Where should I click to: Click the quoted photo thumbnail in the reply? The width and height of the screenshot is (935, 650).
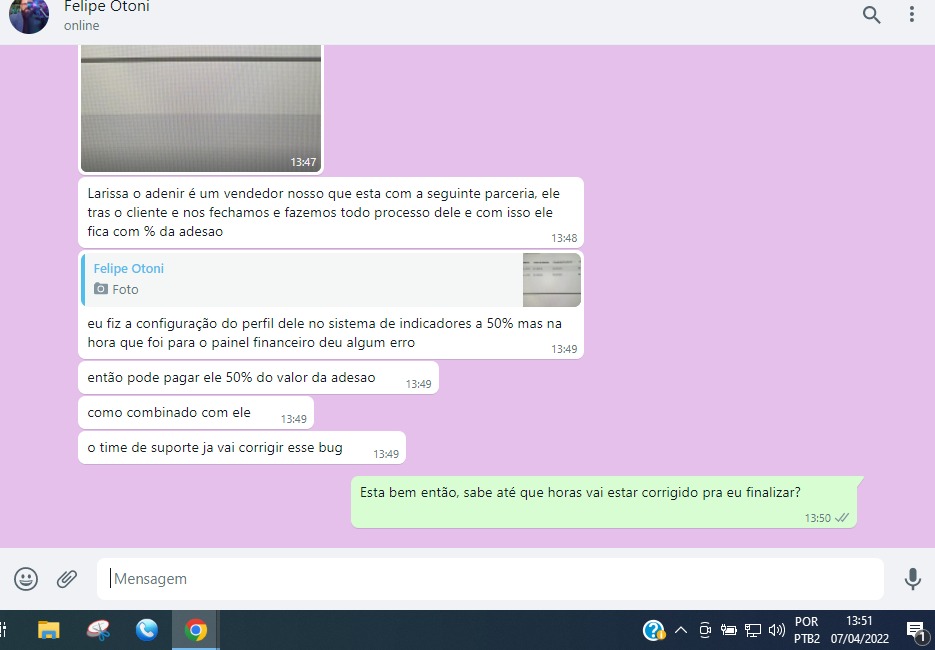tap(552, 279)
